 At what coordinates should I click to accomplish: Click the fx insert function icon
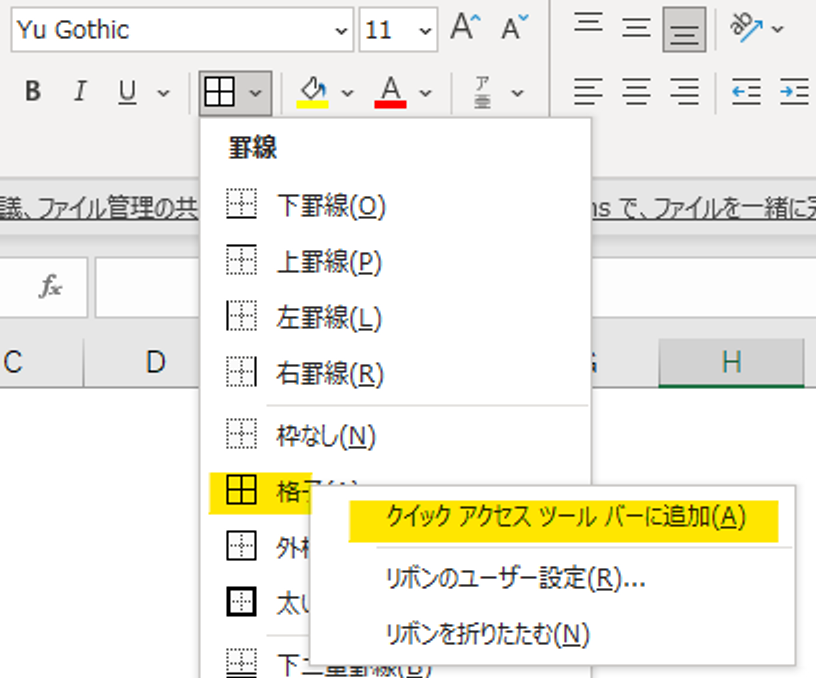[x=50, y=287]
